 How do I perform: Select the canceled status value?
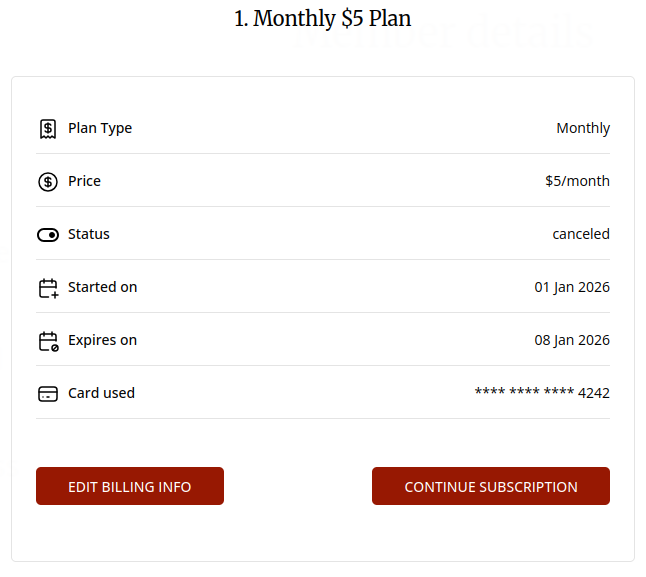click(581, 234)
